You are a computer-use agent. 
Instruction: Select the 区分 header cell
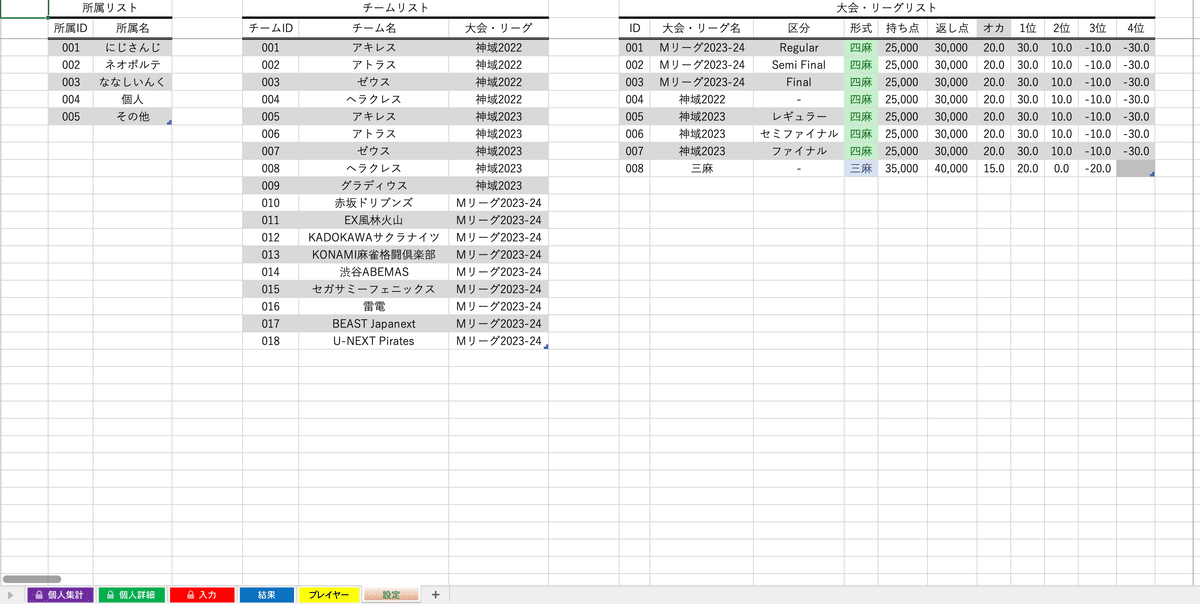tap(799, 28)
